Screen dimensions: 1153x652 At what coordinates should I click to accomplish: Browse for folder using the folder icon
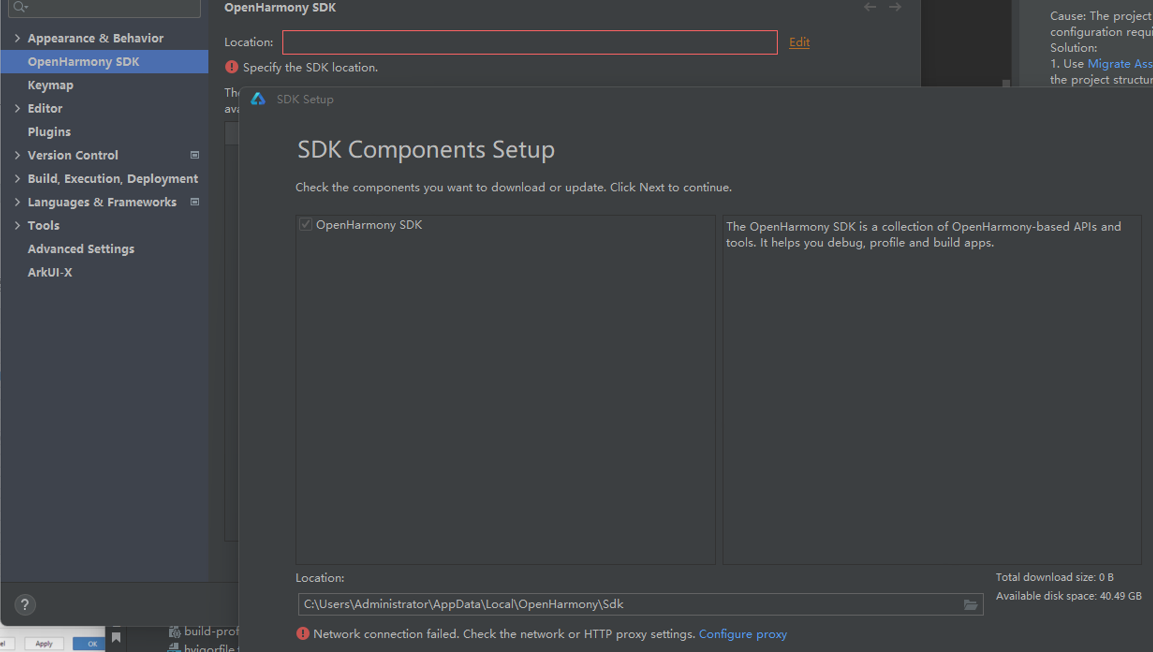pyautogui.click(x=971, y=605)
